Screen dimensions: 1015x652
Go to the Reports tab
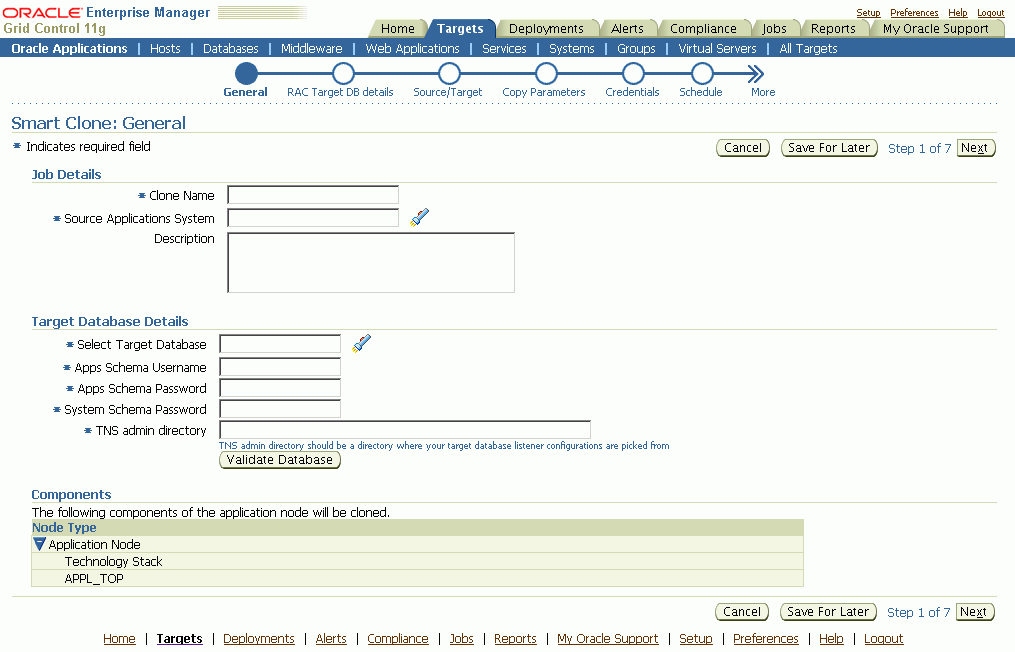(x=833, y=28)
